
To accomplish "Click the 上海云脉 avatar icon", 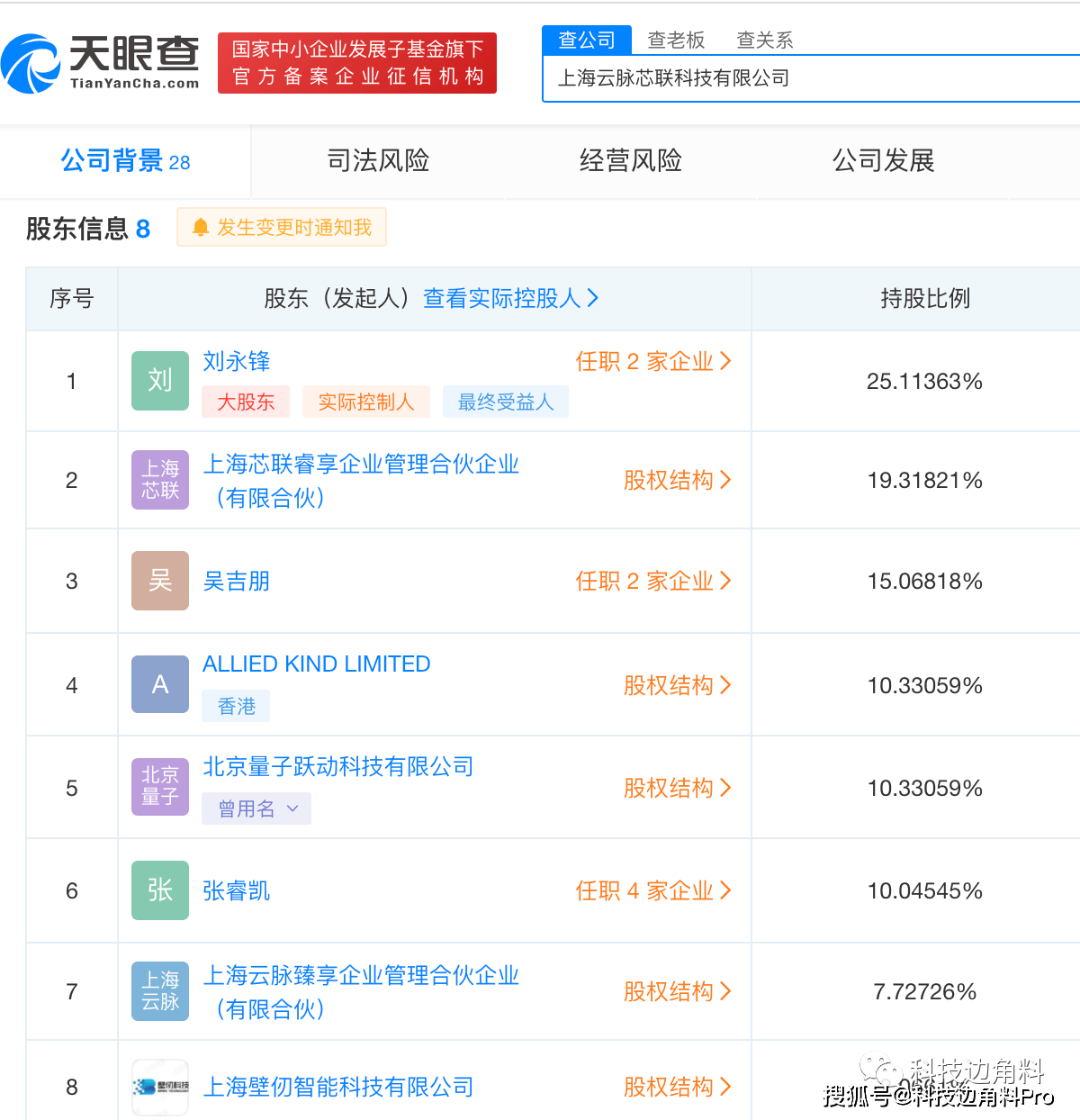I will pyautogui.click(x=160, y=991).
